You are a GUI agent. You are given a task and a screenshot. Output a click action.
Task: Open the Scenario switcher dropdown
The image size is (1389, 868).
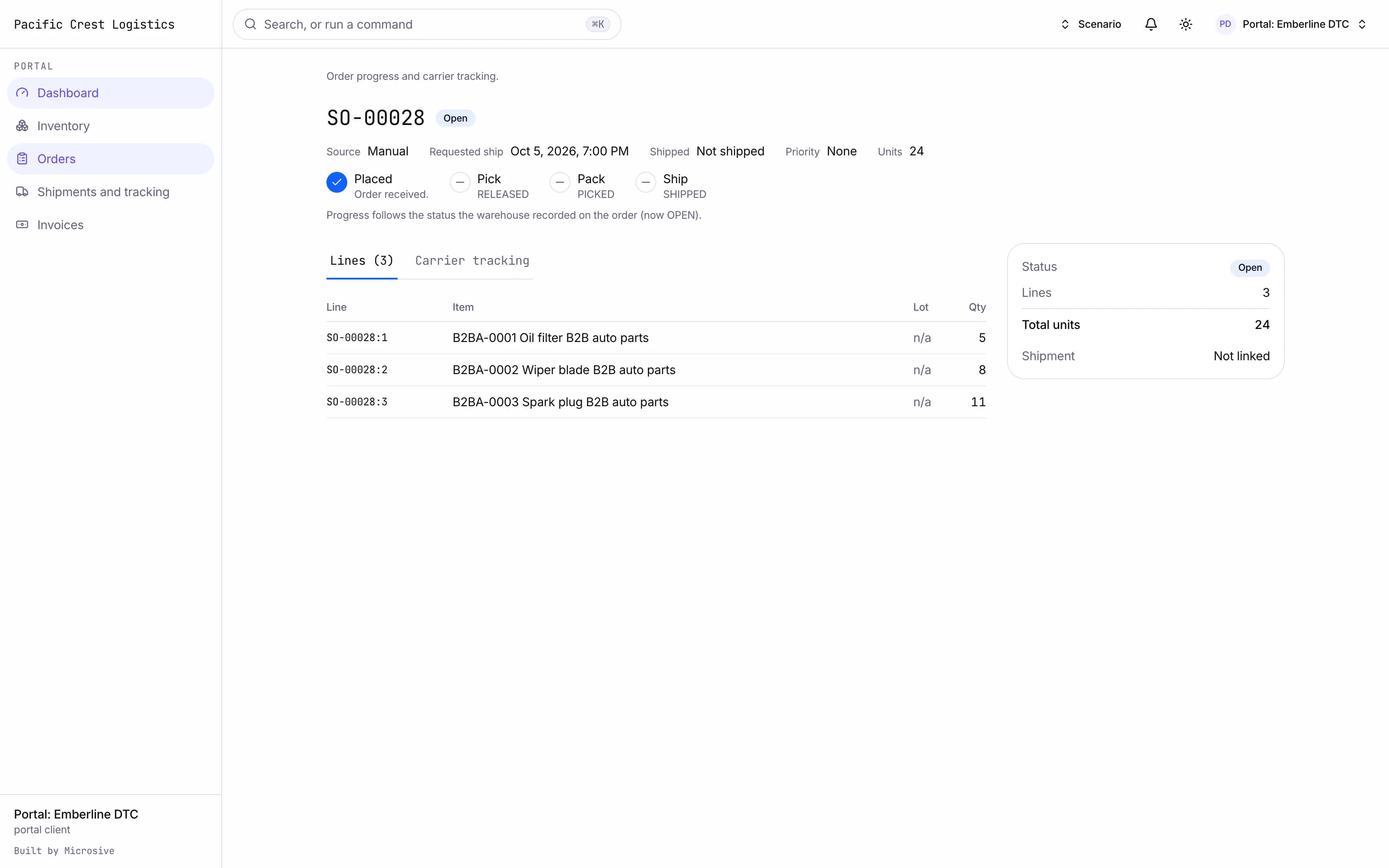click(1090, 24)
